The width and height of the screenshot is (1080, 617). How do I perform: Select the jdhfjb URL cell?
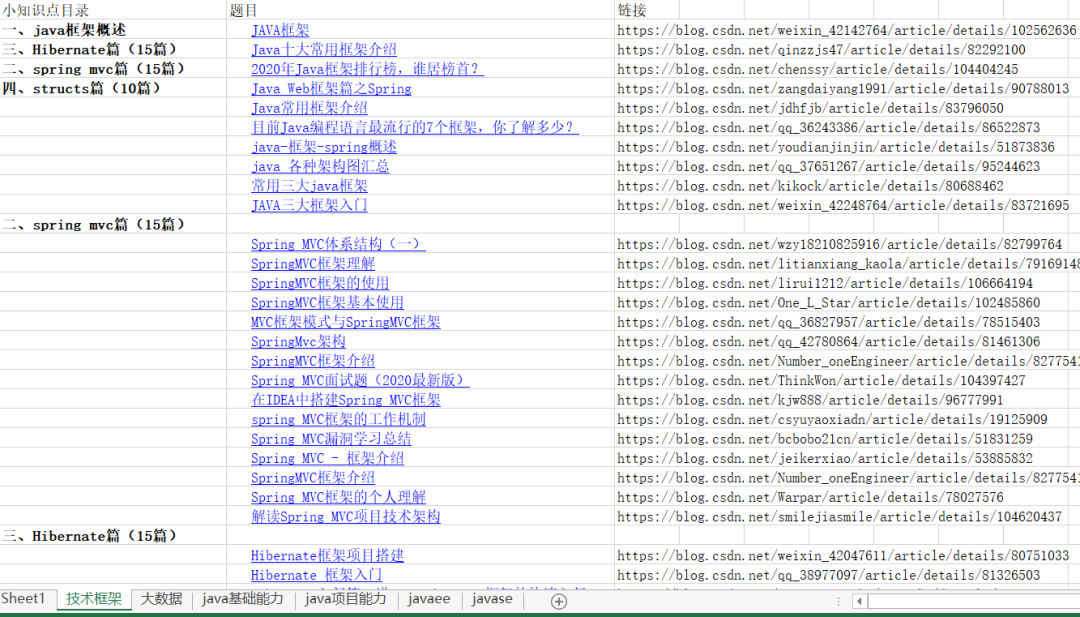(x=810, y=108)
